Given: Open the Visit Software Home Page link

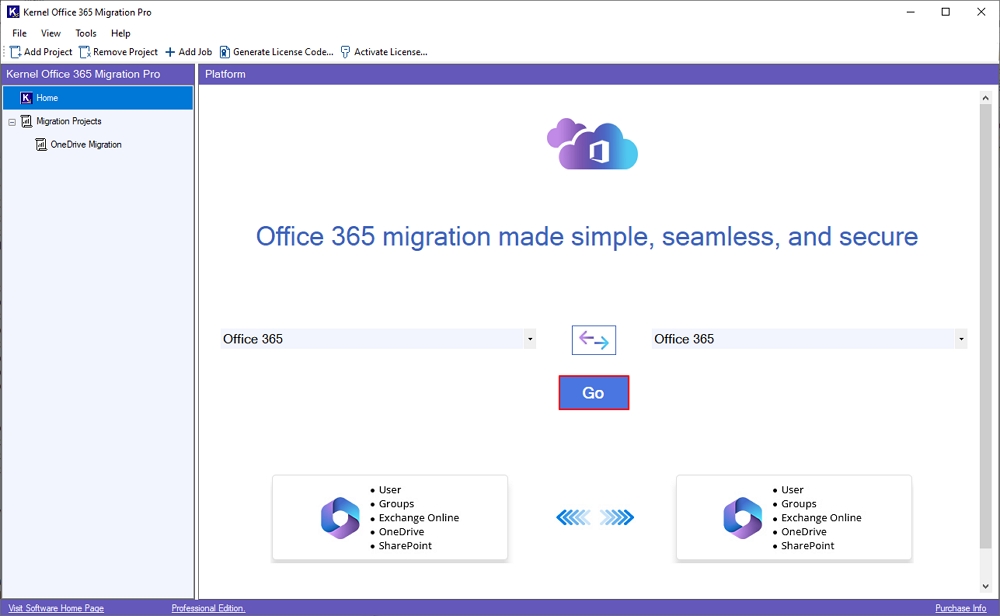Looking at the screenshot, I should (x=55, y=608).
